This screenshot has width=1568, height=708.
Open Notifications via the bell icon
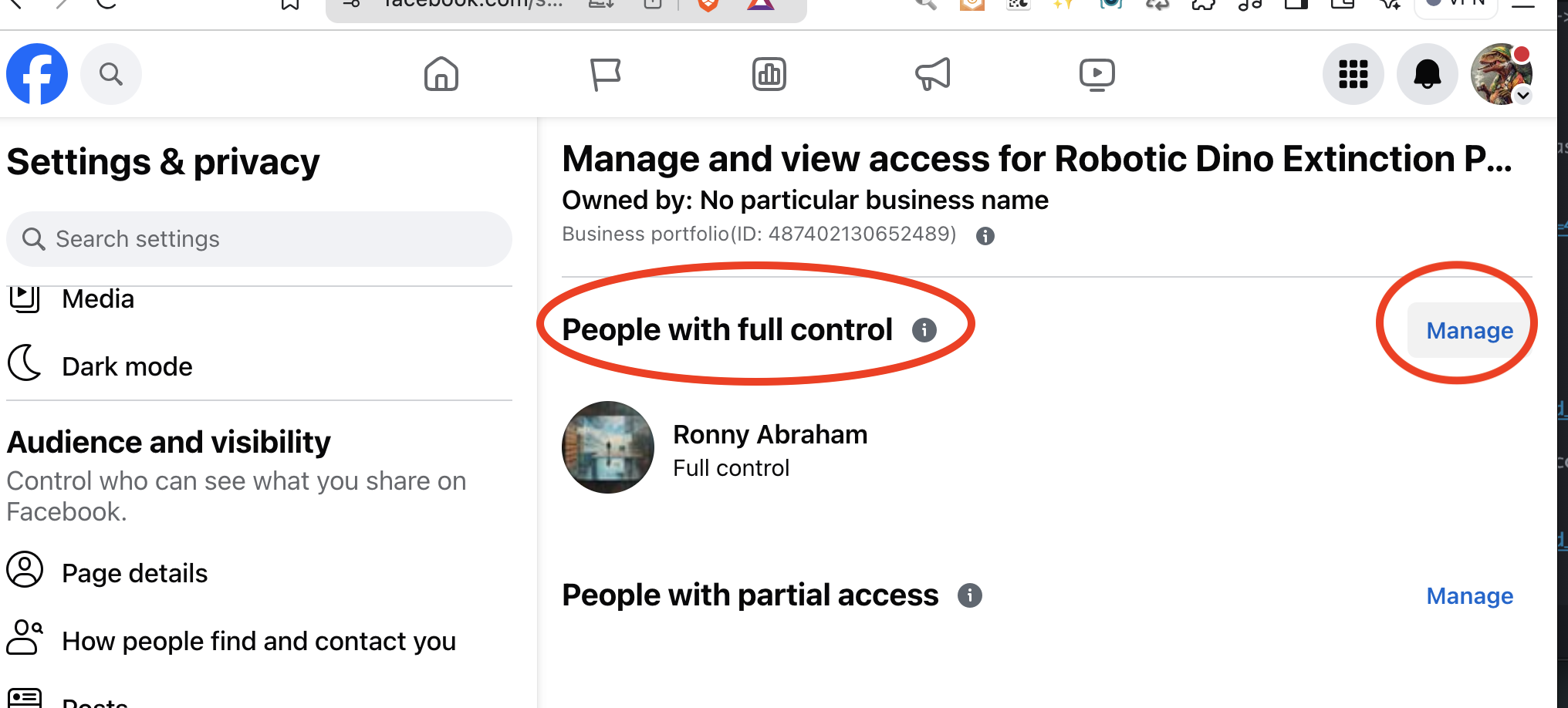click(1427, 74)
